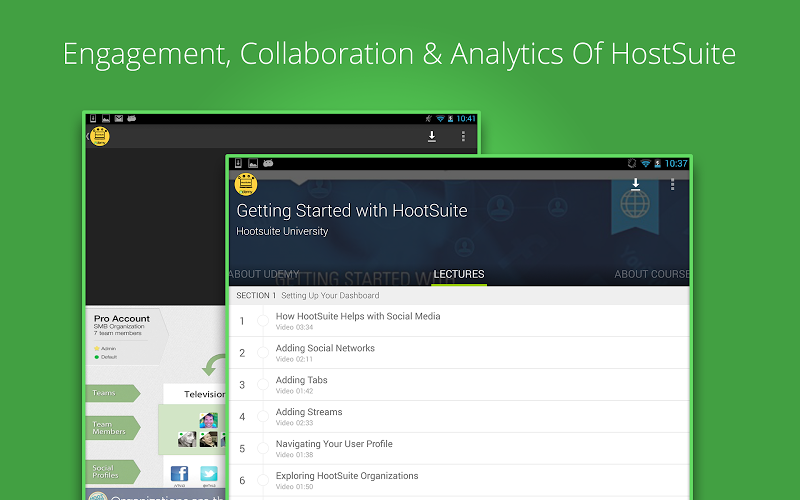The width and height of the screenshot is (800, 500).
Task: Tap the Video 01:42 duration text
Action: 294,391
